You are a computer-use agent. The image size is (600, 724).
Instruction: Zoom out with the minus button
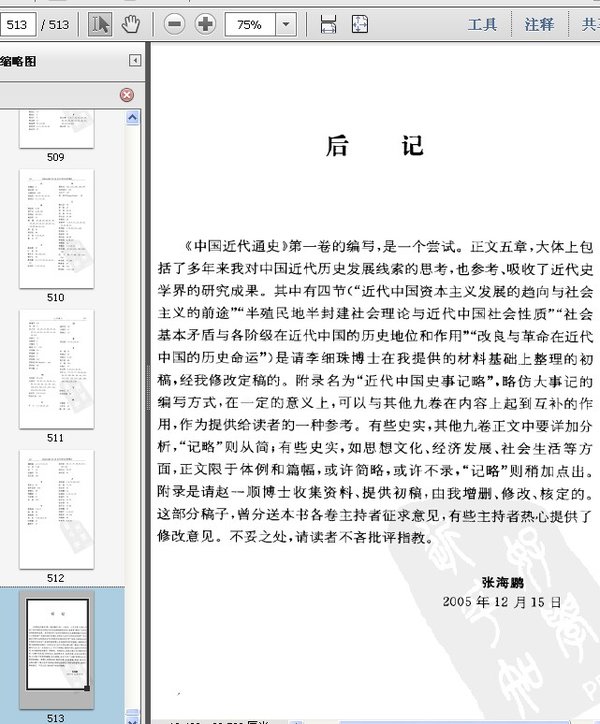click(175, 24)
